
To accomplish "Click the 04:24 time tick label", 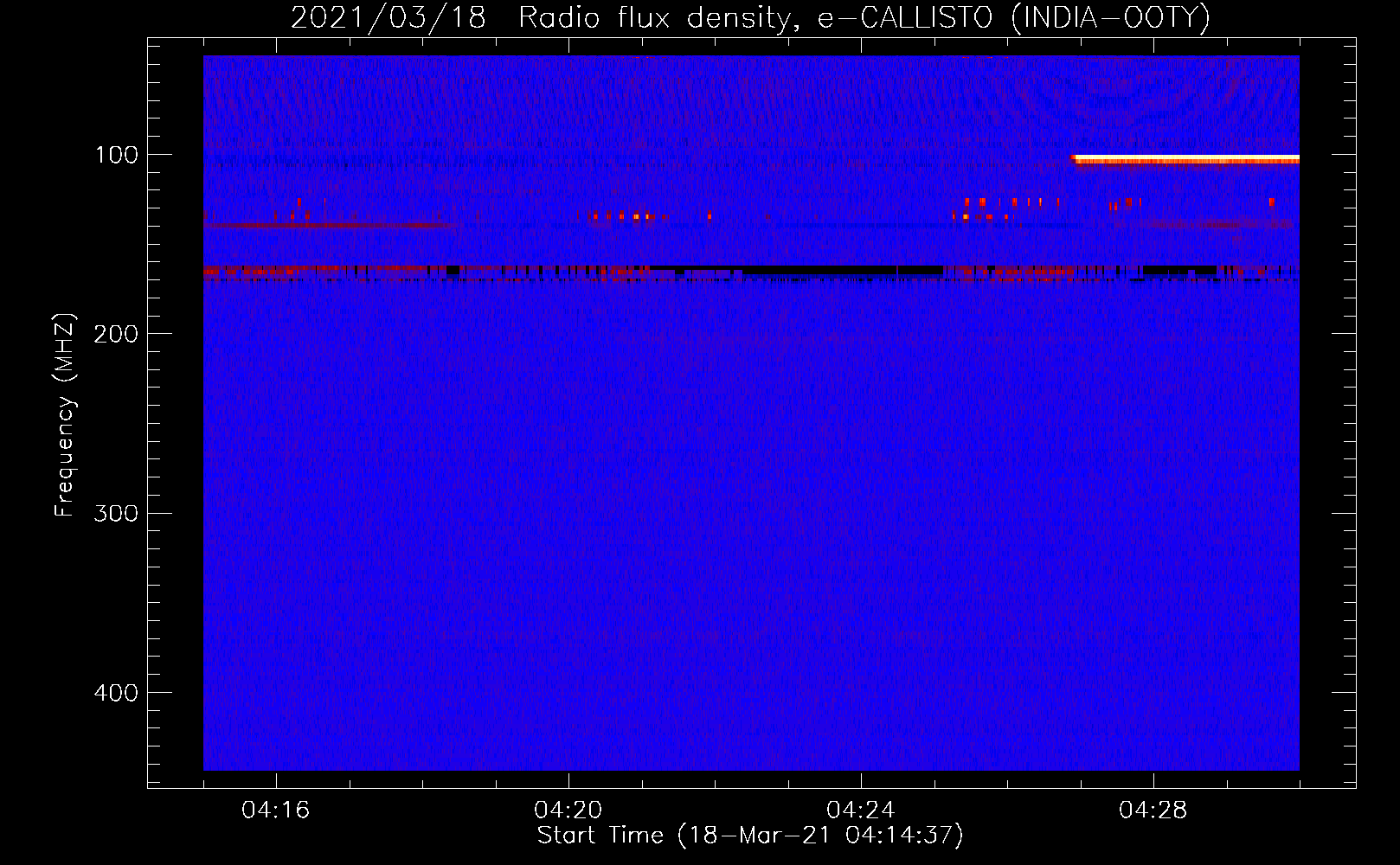I will pos(861,811).
